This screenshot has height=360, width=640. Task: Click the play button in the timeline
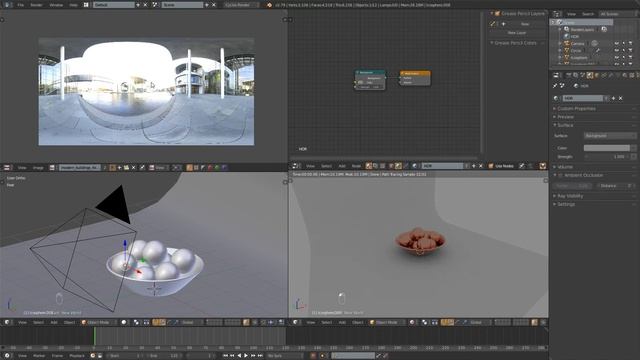[246, 356]
